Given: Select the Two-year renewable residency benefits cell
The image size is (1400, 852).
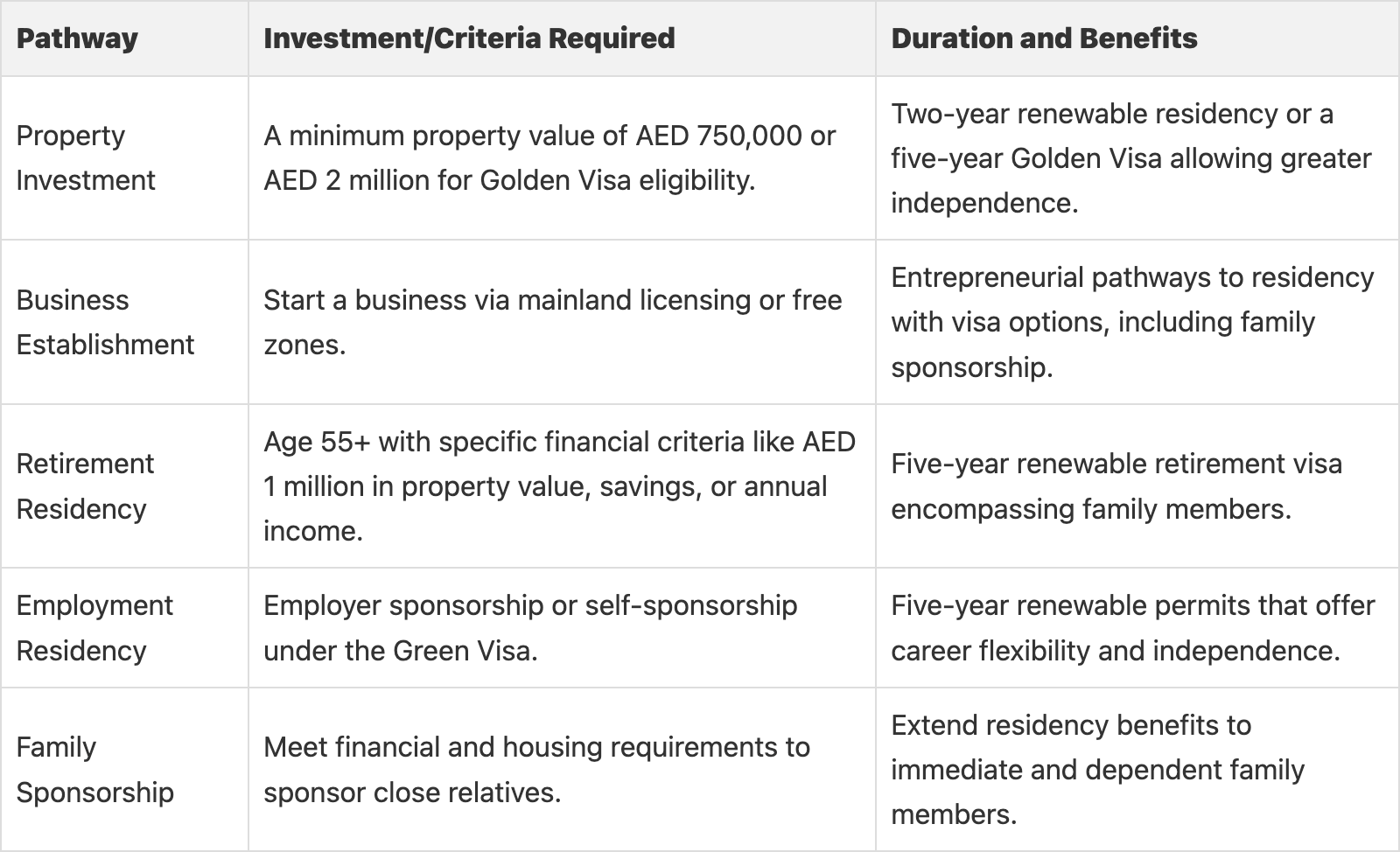Looking at the screenshot, I should pyautogui.click(x=1130, y=157).
